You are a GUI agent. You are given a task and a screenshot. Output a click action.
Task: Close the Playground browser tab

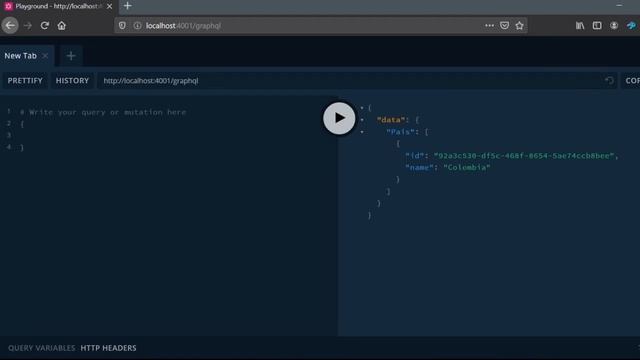[109, 6]
